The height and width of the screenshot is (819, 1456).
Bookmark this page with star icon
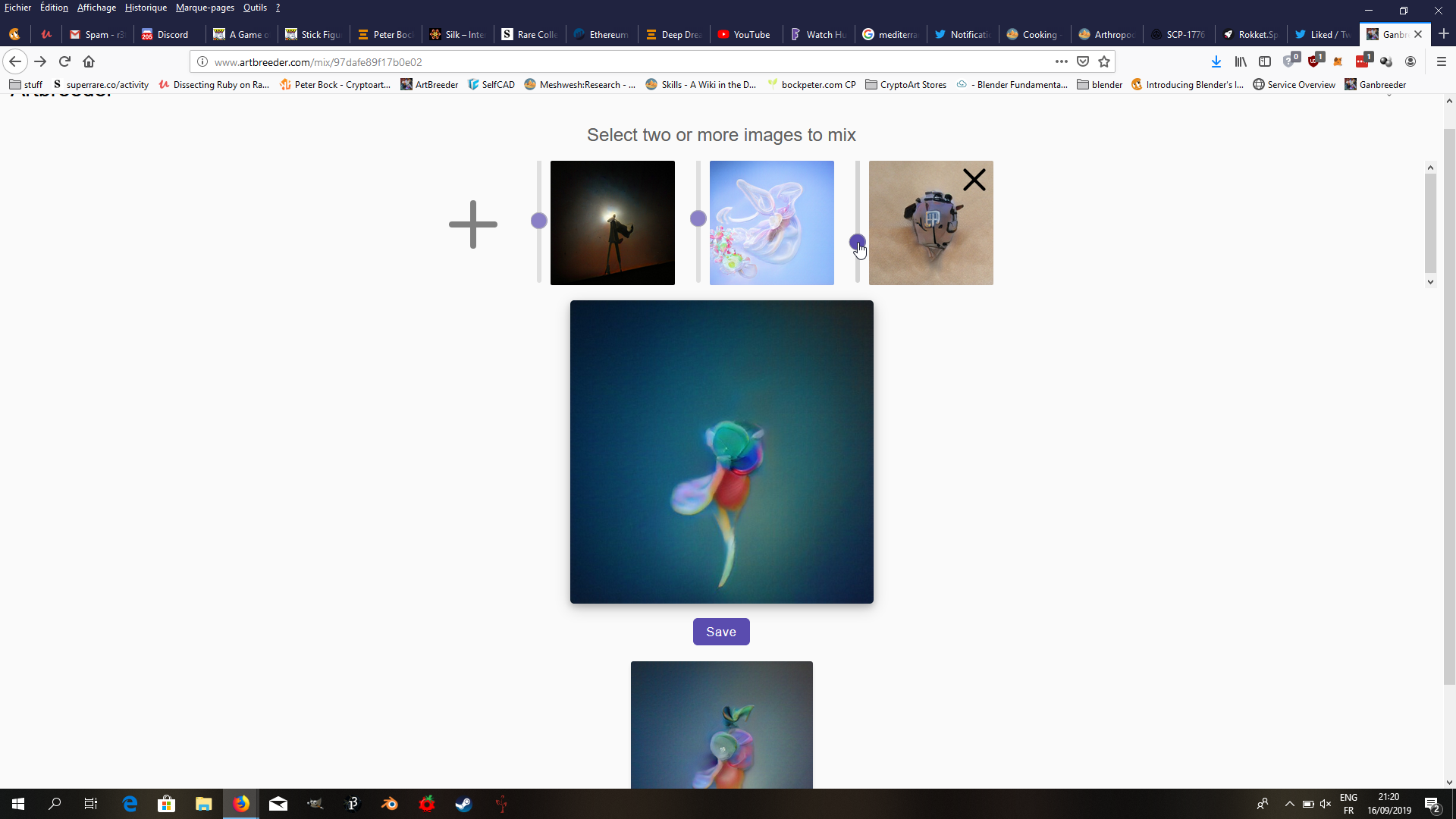point(1104,61)
